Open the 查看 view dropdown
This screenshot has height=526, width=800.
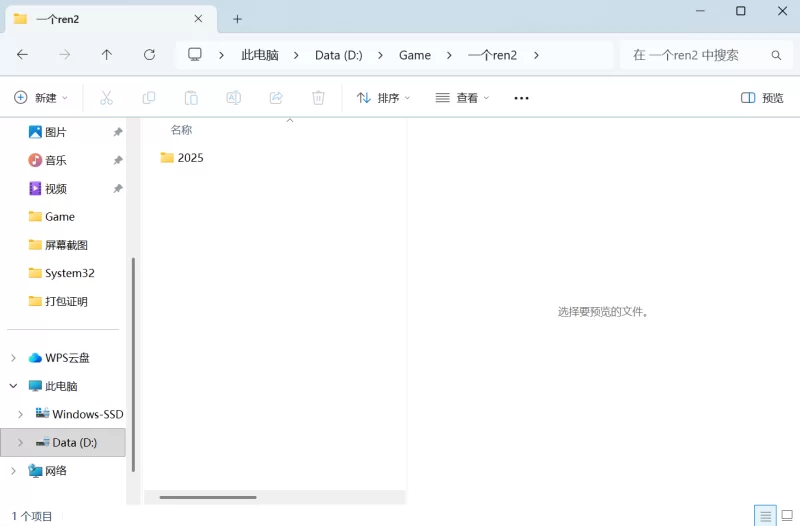462,98
